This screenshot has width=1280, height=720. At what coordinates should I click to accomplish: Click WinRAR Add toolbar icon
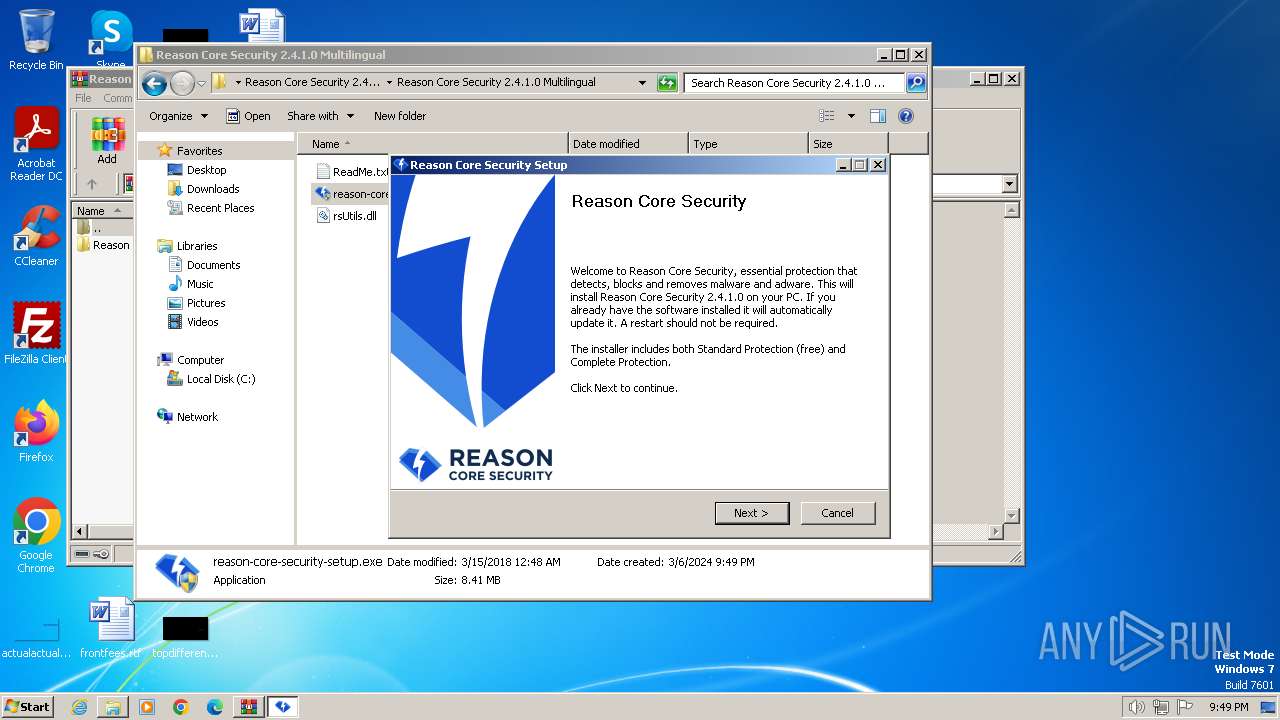[107, 140]
